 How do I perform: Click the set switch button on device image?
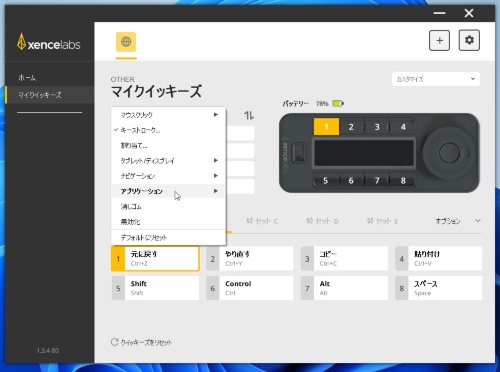coord(299,153)
